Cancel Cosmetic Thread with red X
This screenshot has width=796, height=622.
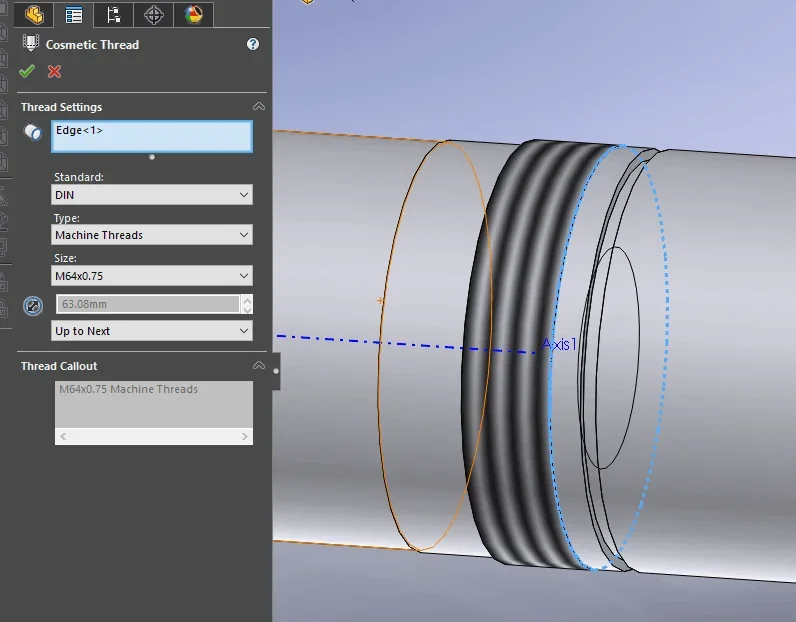coord(54,71)
